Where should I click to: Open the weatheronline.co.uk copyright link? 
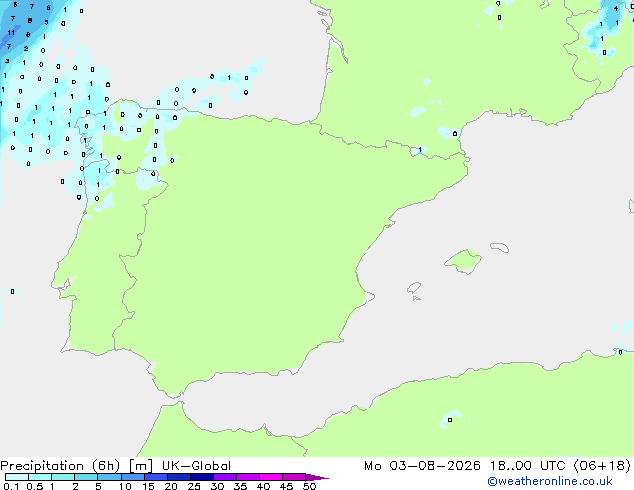(550, 481)
